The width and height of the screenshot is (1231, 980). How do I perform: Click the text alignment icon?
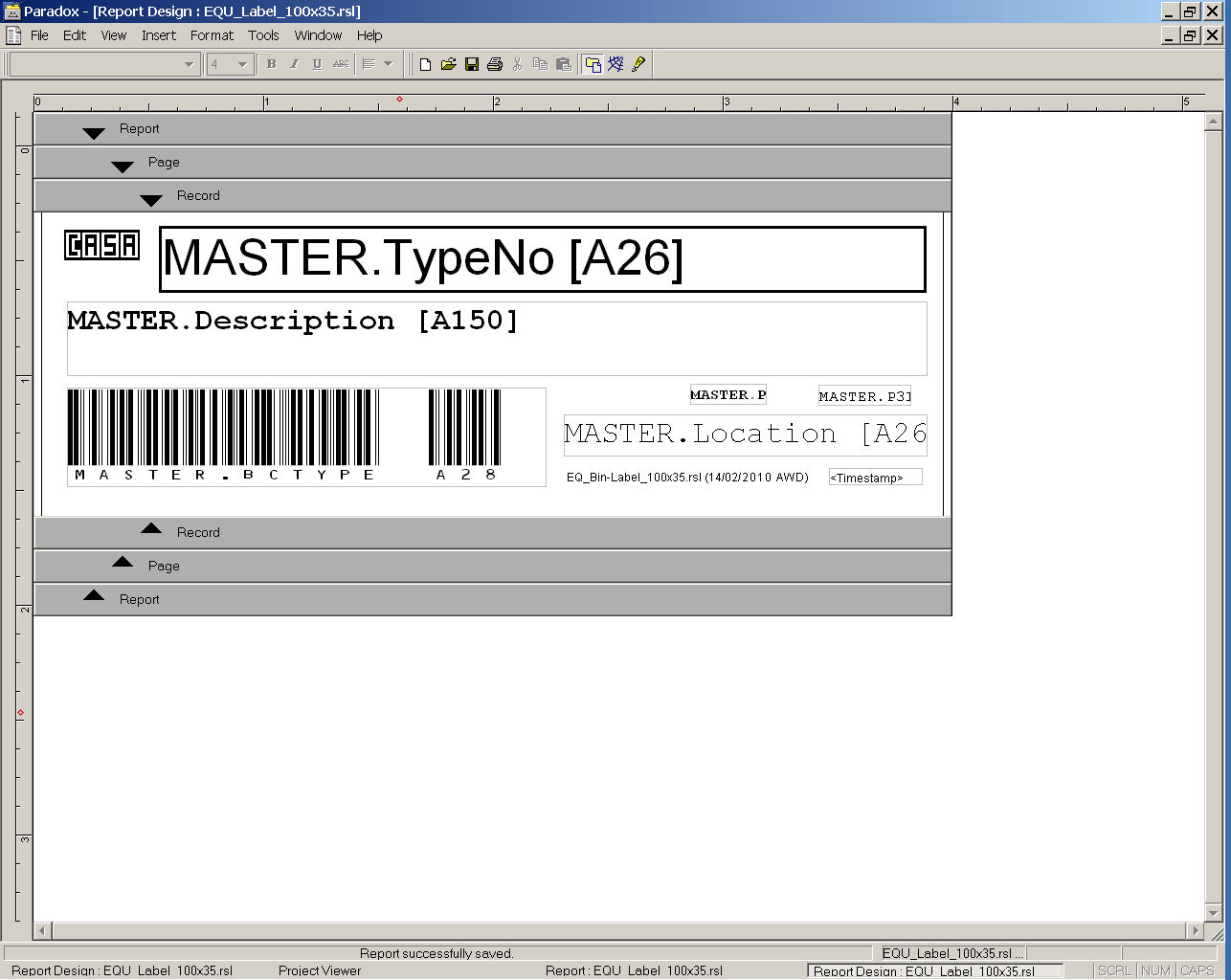(x=369, y=64)
